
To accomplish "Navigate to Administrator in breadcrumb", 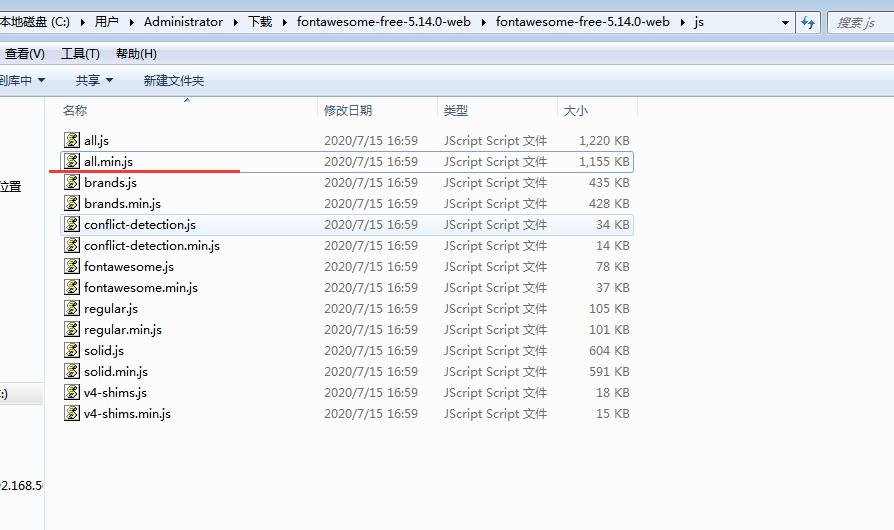I will pos(183,22).
